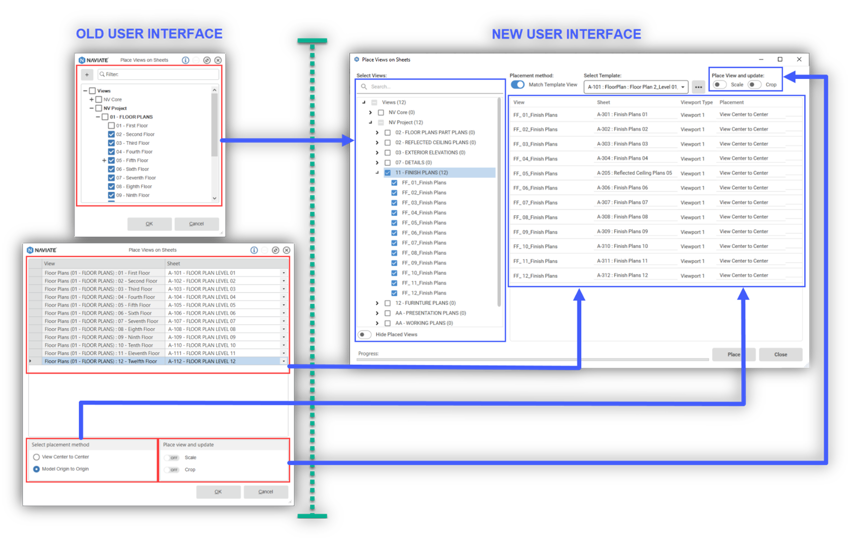This screenshot has height=541, width=850.
Task: Uncheck FF_ 06_Finish Plans checkbox
Action: 394,233
